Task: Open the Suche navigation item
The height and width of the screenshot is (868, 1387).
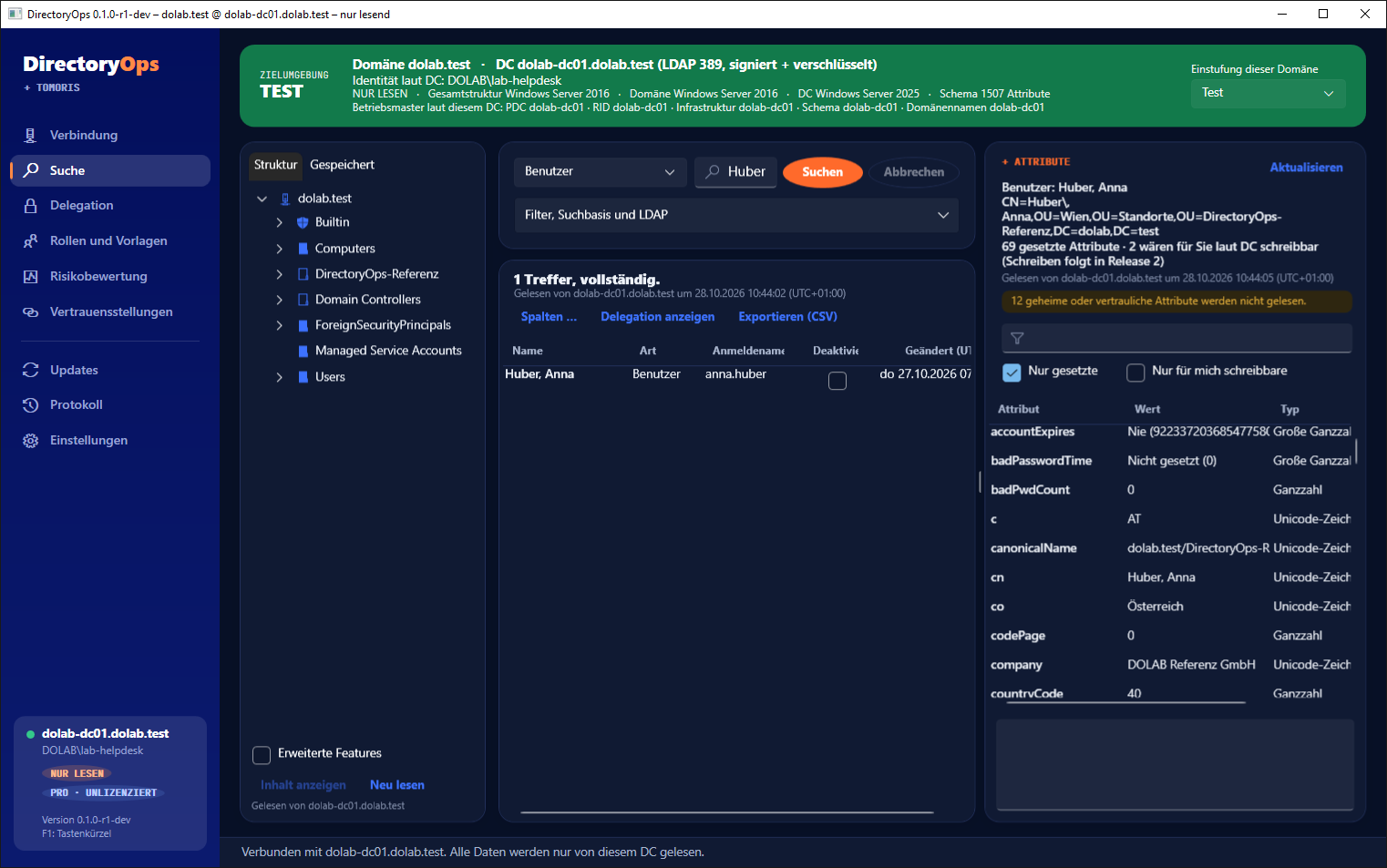Action: click(110, 170)
